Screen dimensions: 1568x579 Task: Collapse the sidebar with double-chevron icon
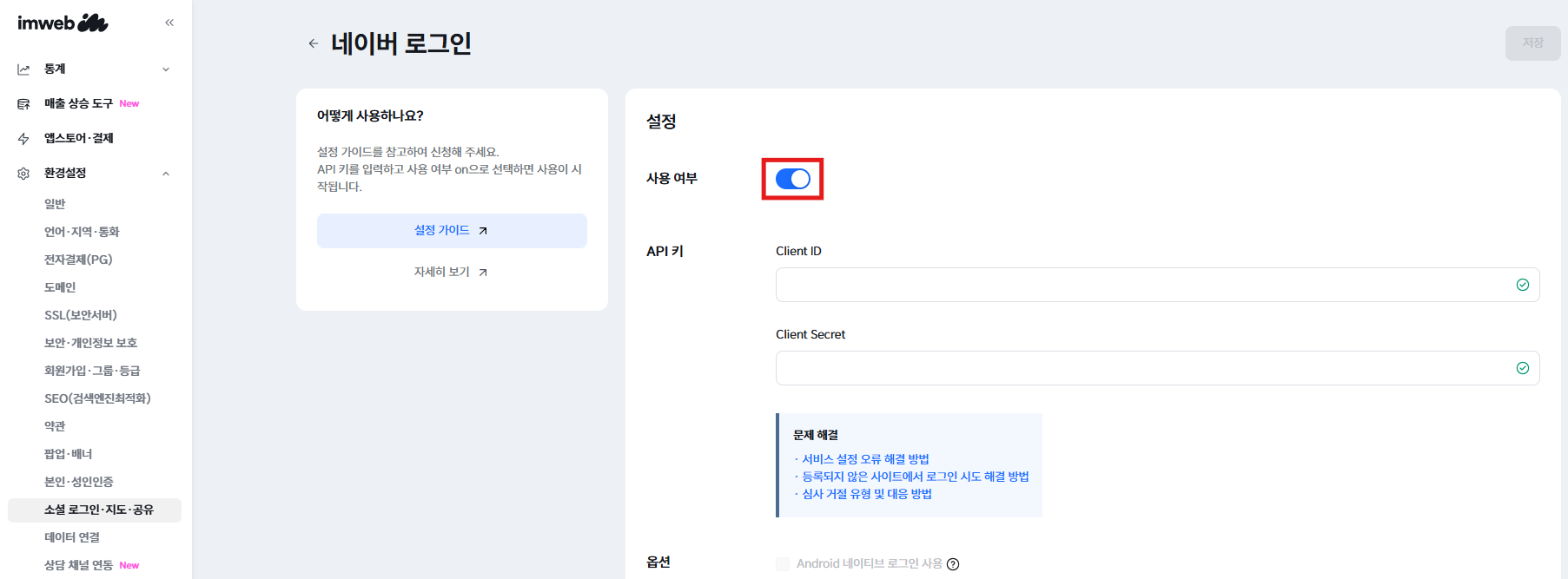[169, 23]
